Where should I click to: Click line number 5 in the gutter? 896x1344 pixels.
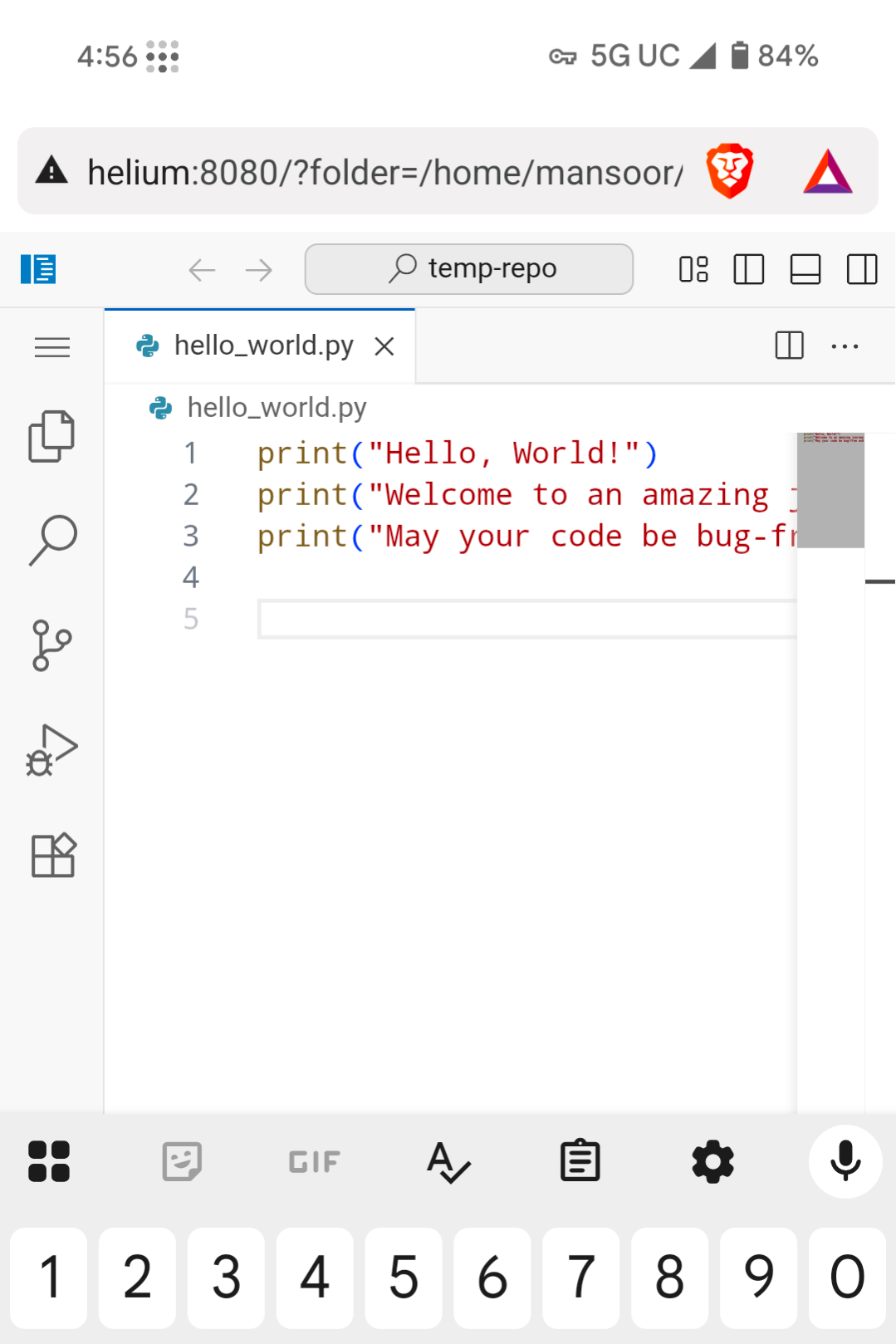click(x=191, y=619)
